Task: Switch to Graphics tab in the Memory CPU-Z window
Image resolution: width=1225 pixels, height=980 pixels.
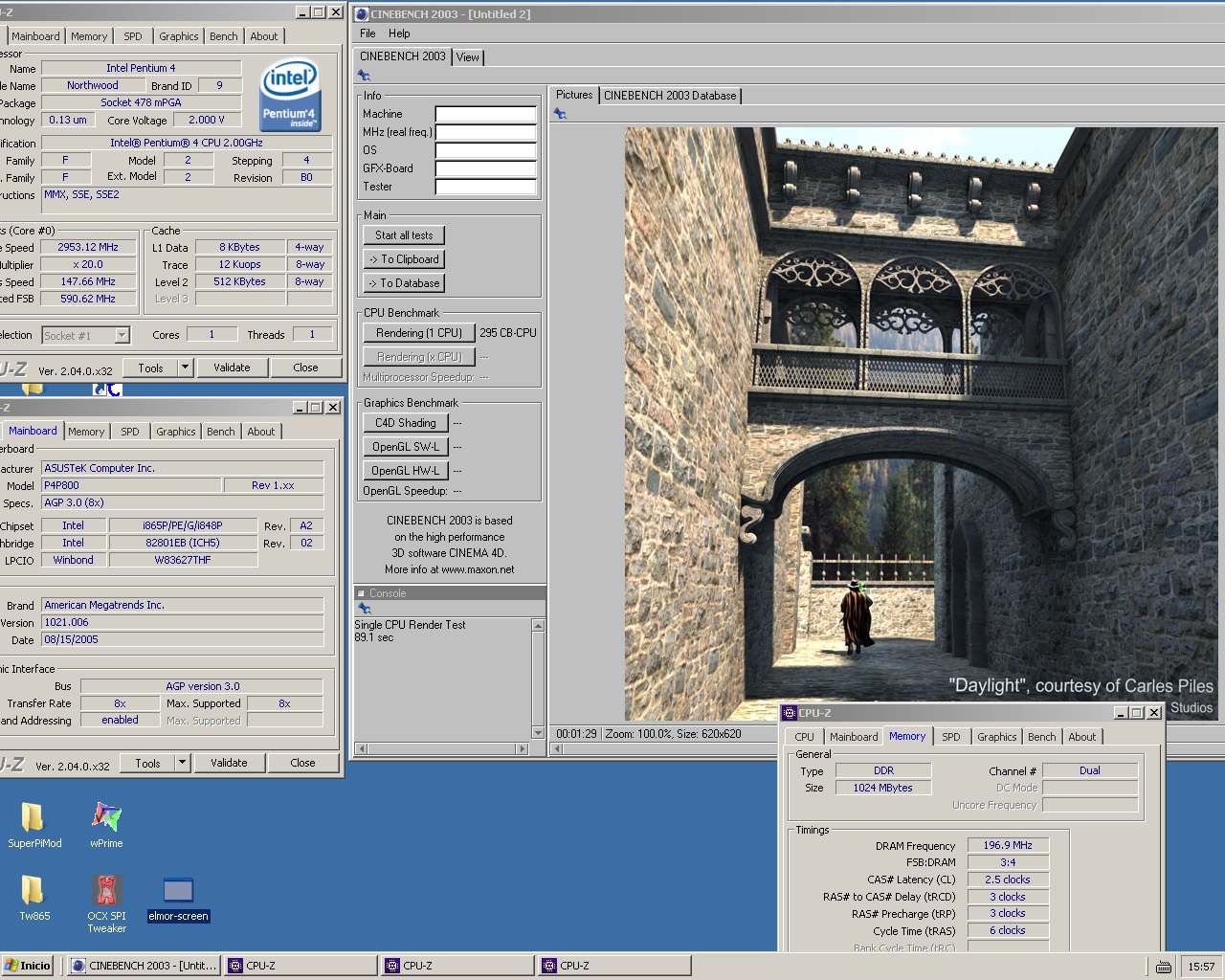Action: 996,737
